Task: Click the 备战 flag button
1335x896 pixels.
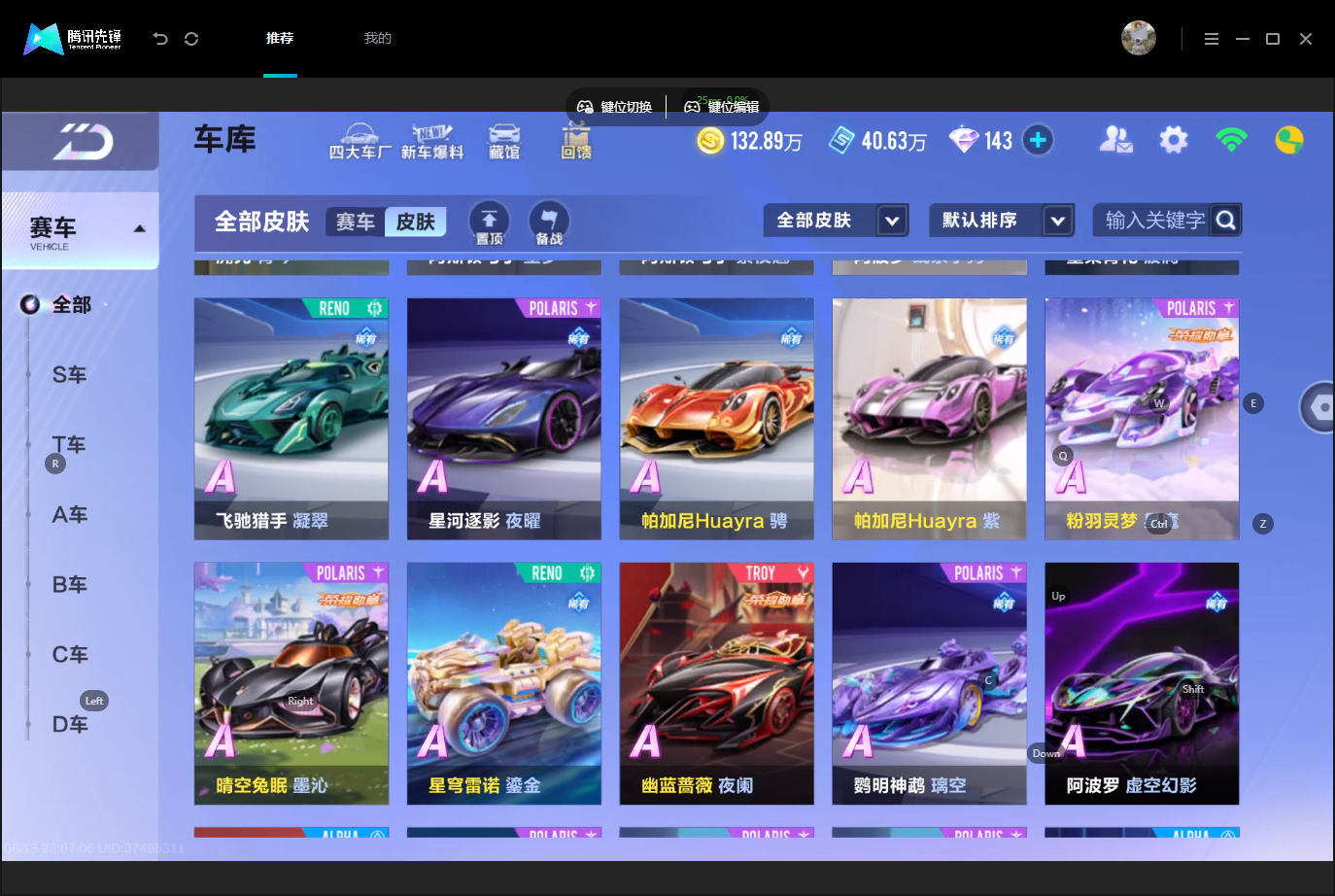Action: (x=549, y=223)
